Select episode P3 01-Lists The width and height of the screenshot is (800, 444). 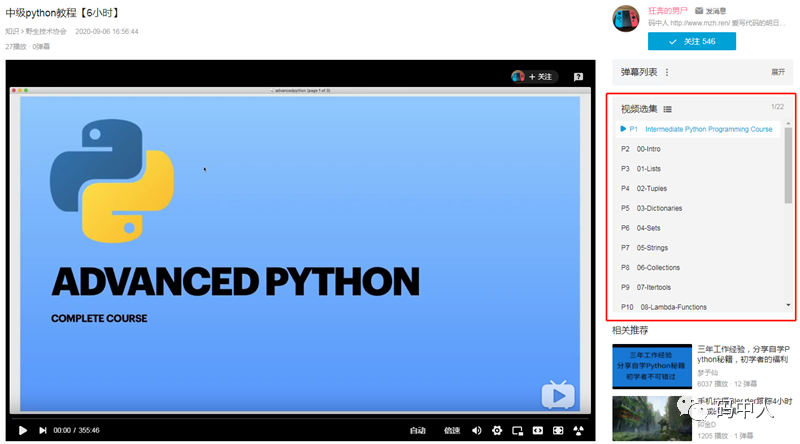pos(697,169)
